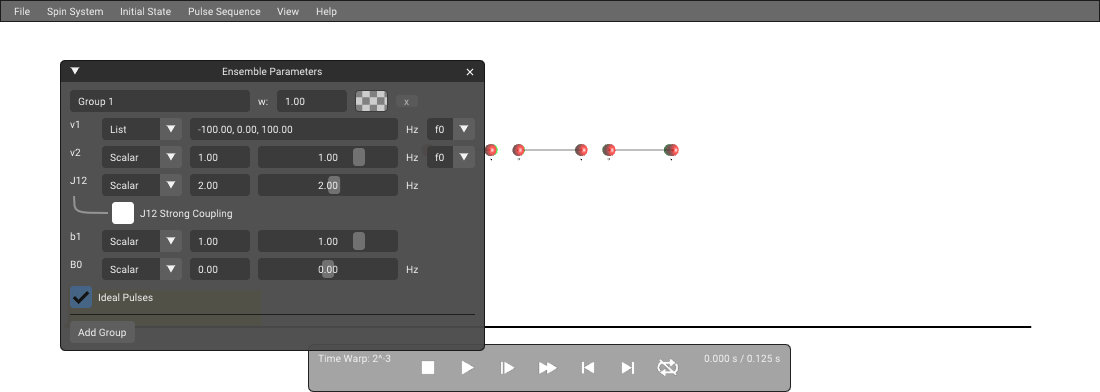The image size is (1100, 392).
Task: Open the v2 reference f0 dropdown
Action: click(451, 157)
